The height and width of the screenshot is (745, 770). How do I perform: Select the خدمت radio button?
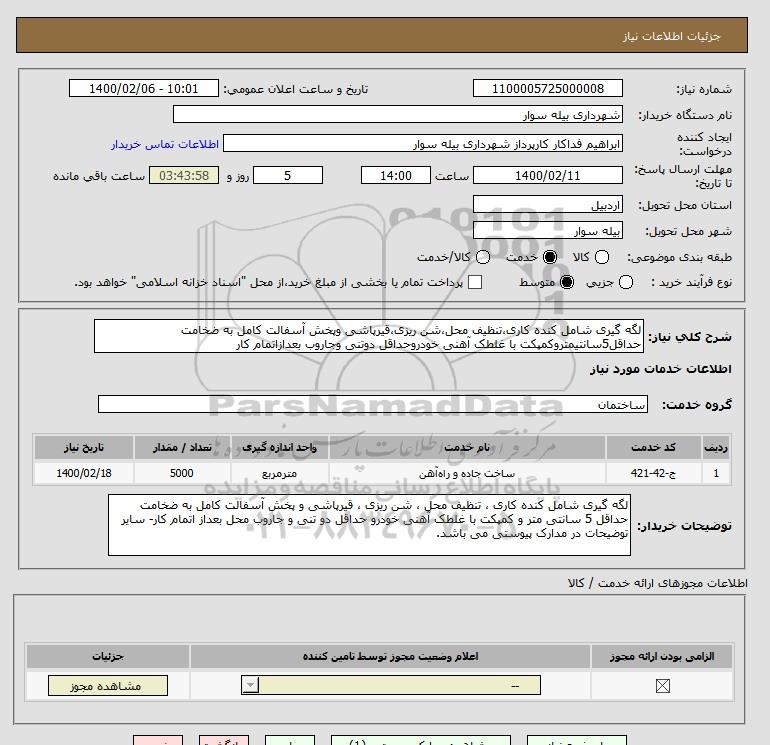(x=550, y=257)
